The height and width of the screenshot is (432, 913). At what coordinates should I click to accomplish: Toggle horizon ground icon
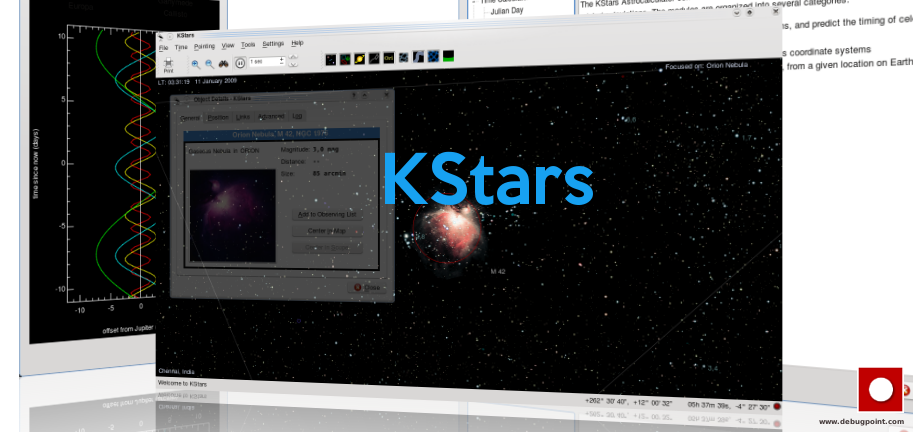[448, 56]
